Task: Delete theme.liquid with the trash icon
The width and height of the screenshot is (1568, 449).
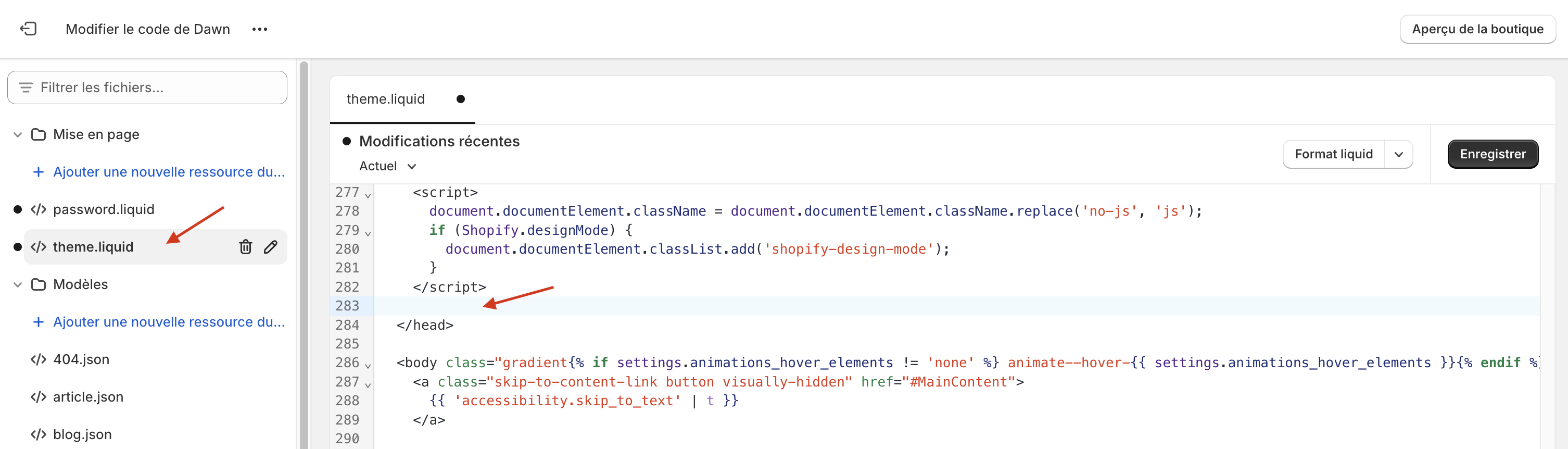Action: point(245,247)
